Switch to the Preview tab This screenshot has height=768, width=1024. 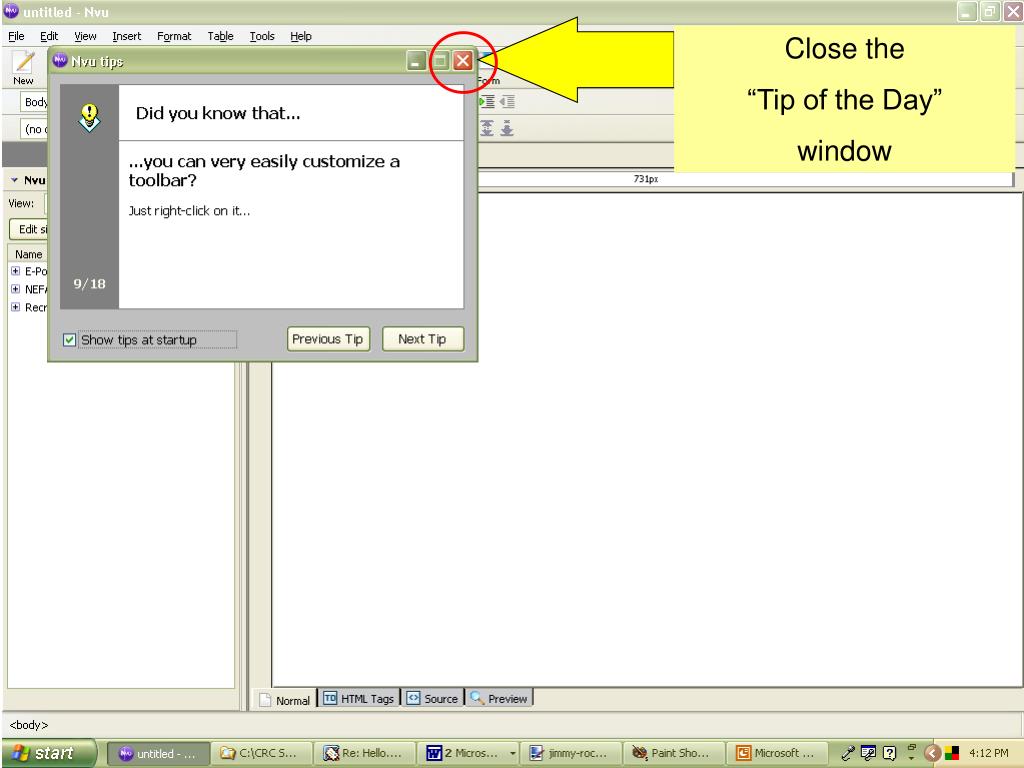pos(499,698)
